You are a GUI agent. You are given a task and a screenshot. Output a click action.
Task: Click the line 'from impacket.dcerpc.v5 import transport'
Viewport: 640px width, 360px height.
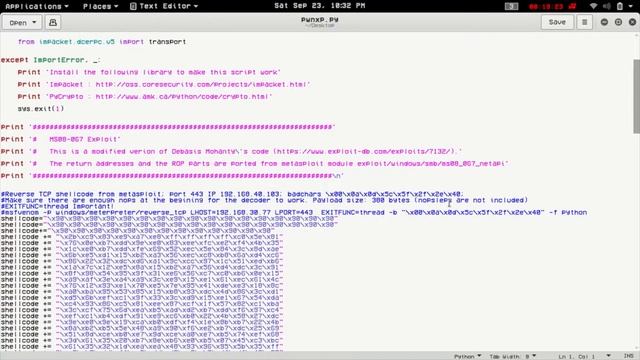point(102,42)
